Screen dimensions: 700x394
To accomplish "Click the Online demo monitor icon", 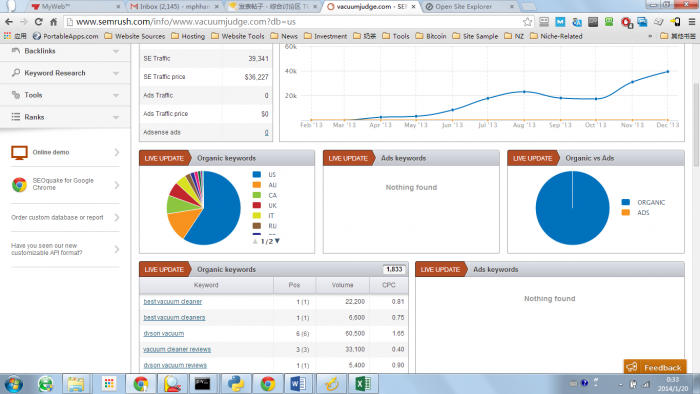I will (x=19, y=153).
